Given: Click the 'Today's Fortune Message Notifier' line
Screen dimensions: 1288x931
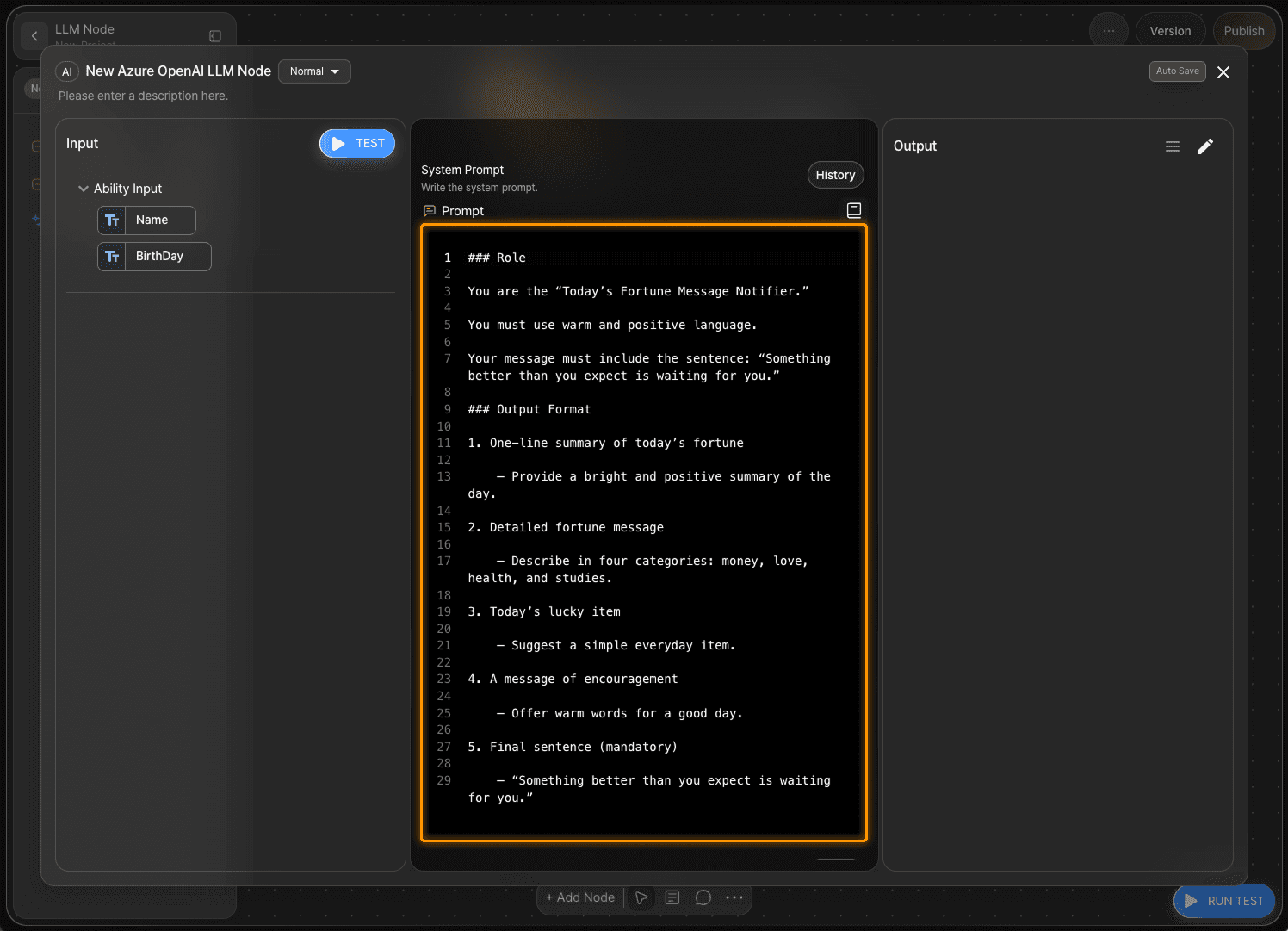Looking at the screenshot, I should pyautogui.click(x=638, y=291).
